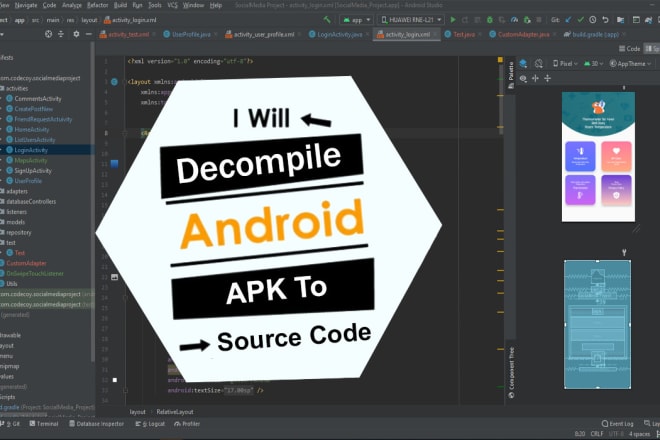Open the Git tool window at bottom
Screen dimensions: 660x440
pos(11,424)
